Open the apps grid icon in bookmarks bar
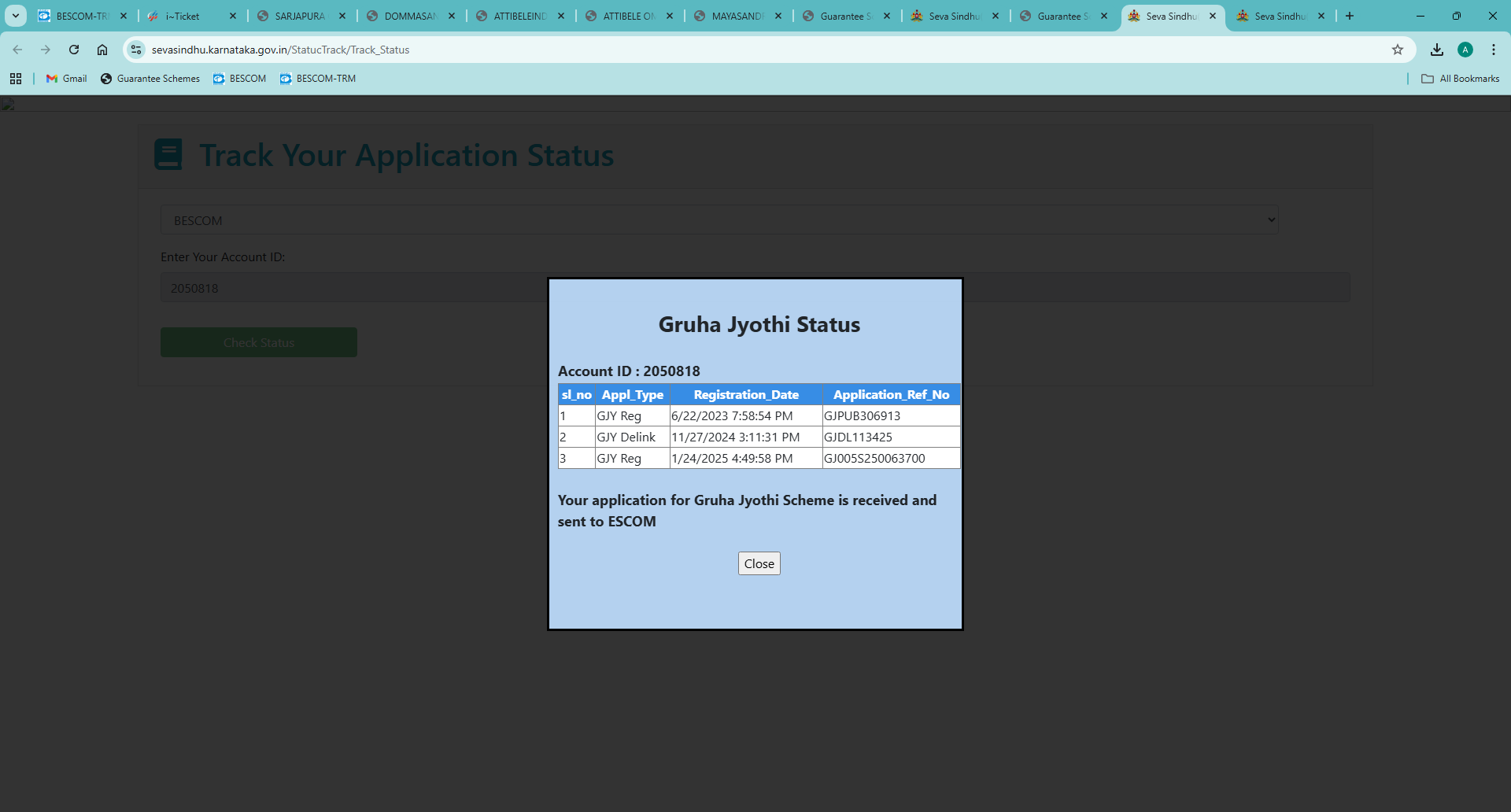Image resolution: width=1511 pixels, height=812 pixels. [x=16, y=79]
